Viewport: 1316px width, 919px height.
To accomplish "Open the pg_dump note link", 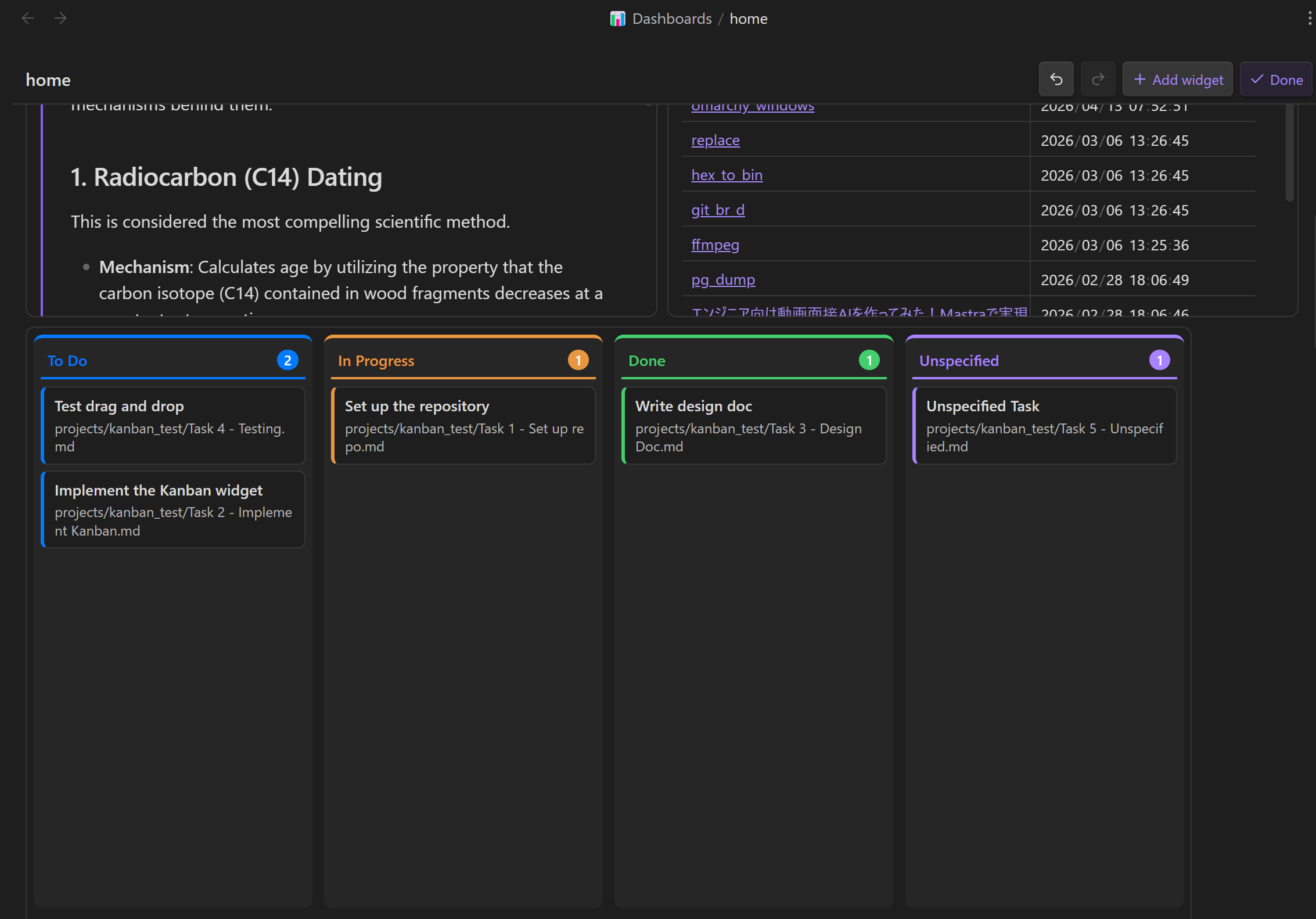I will coord(723,280).
